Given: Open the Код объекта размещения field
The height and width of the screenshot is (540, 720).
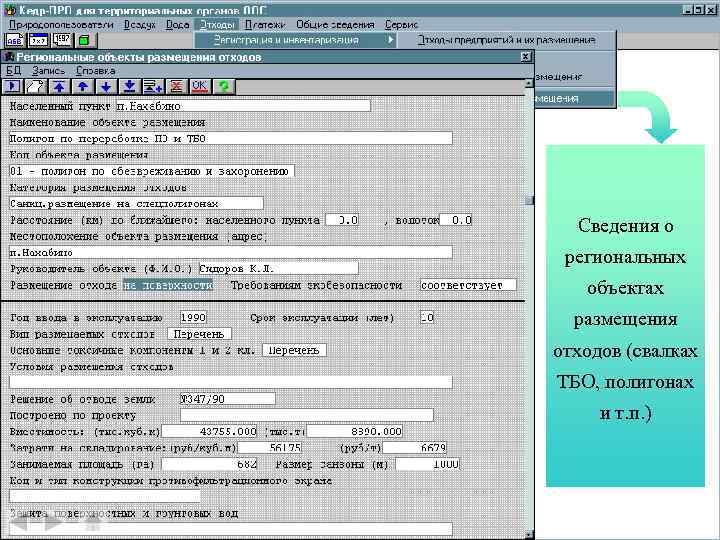Looking at the screenshot, I should pos(152,171).
